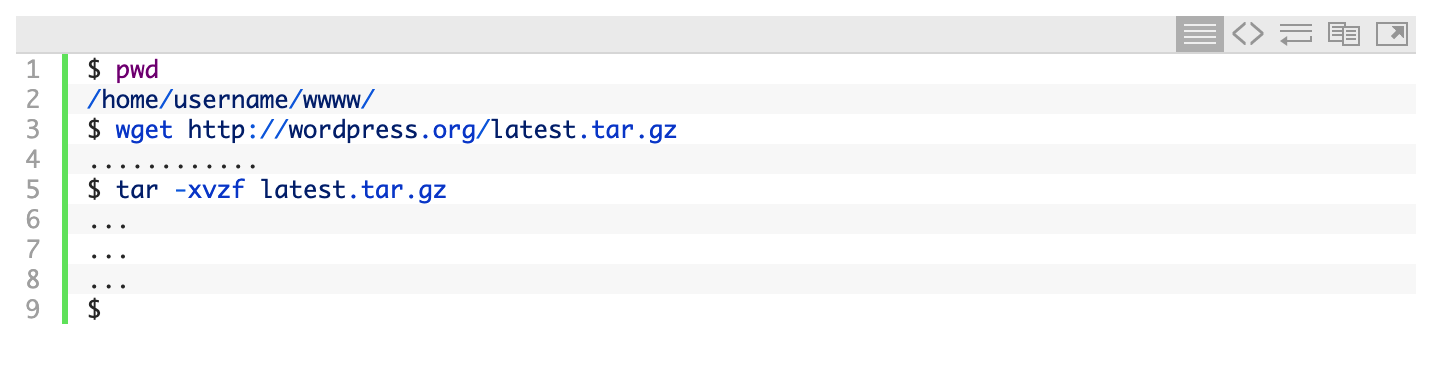1434x368 pixels.
Task: Click the /home/username/wwww/ path text
Action: click(x=231, y=99)
